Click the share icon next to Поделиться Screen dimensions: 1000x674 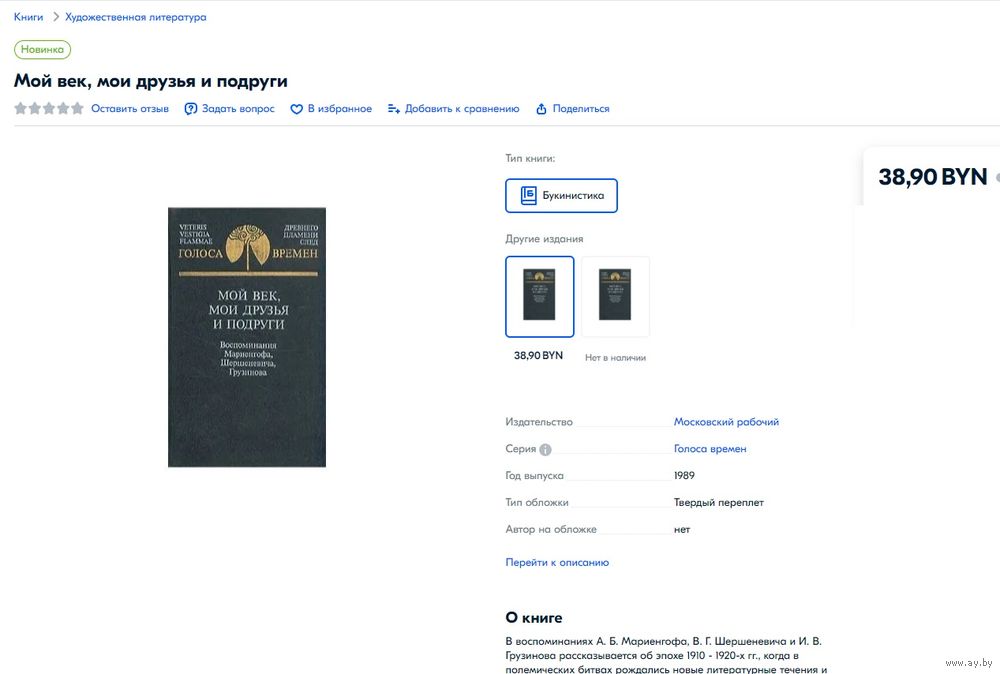pos(541,109)
